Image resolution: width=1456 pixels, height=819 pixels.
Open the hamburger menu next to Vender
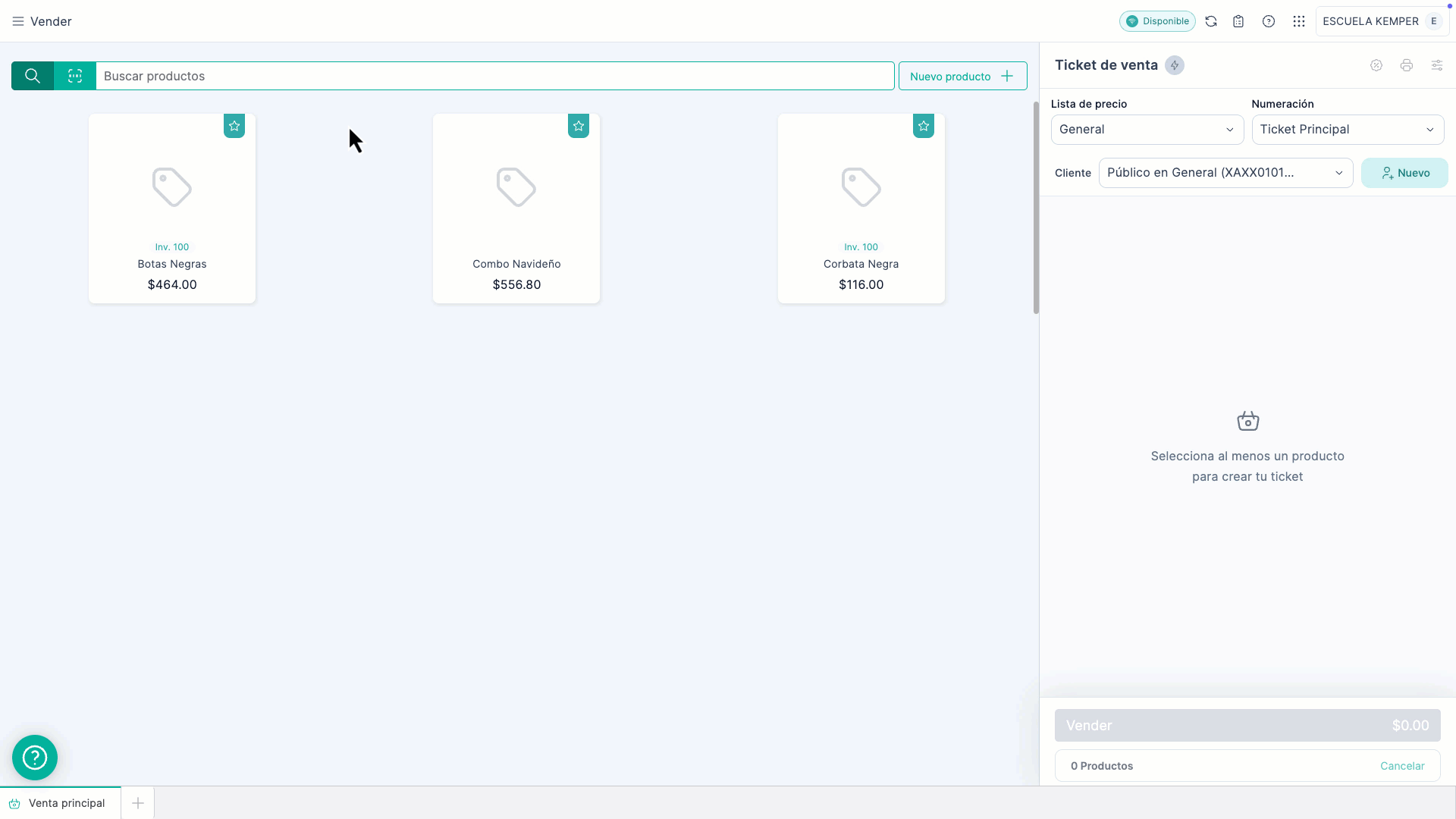[18, 21]
